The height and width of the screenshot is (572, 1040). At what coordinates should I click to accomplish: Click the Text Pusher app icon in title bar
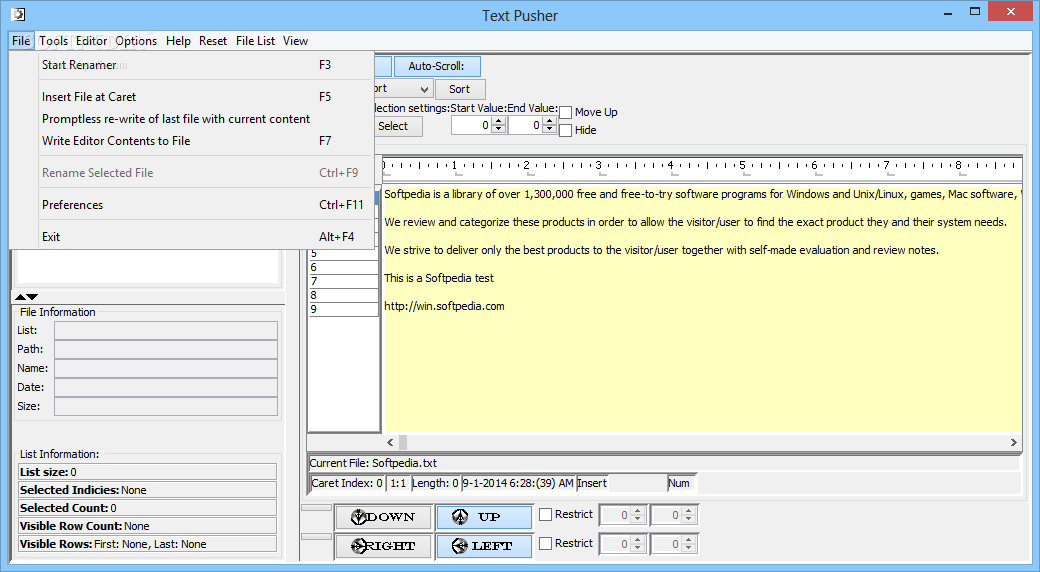tap(19, 14)
